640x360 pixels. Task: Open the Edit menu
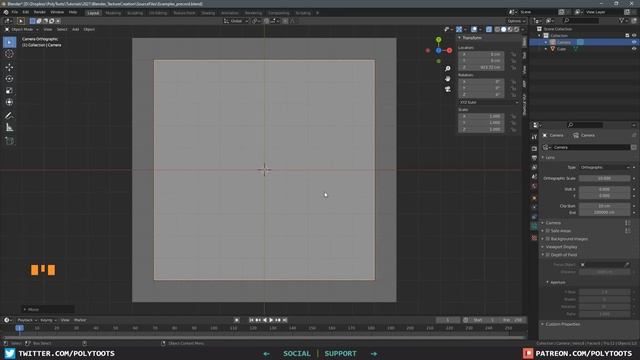click(26, 12)
